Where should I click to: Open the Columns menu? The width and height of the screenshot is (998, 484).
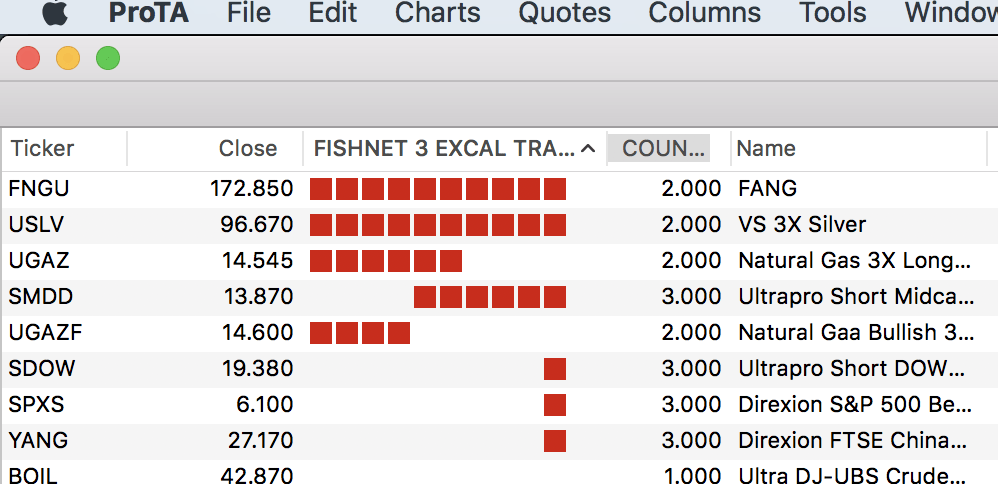(705, 13)
